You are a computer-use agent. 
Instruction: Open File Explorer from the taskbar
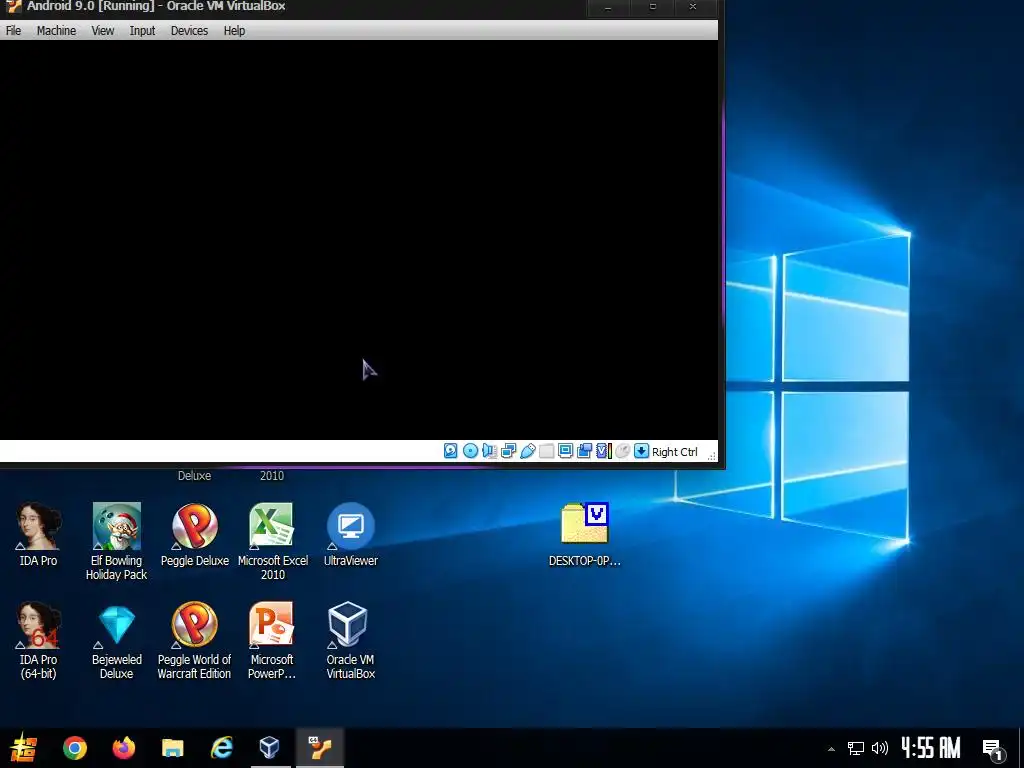click(x=172, y=748)
